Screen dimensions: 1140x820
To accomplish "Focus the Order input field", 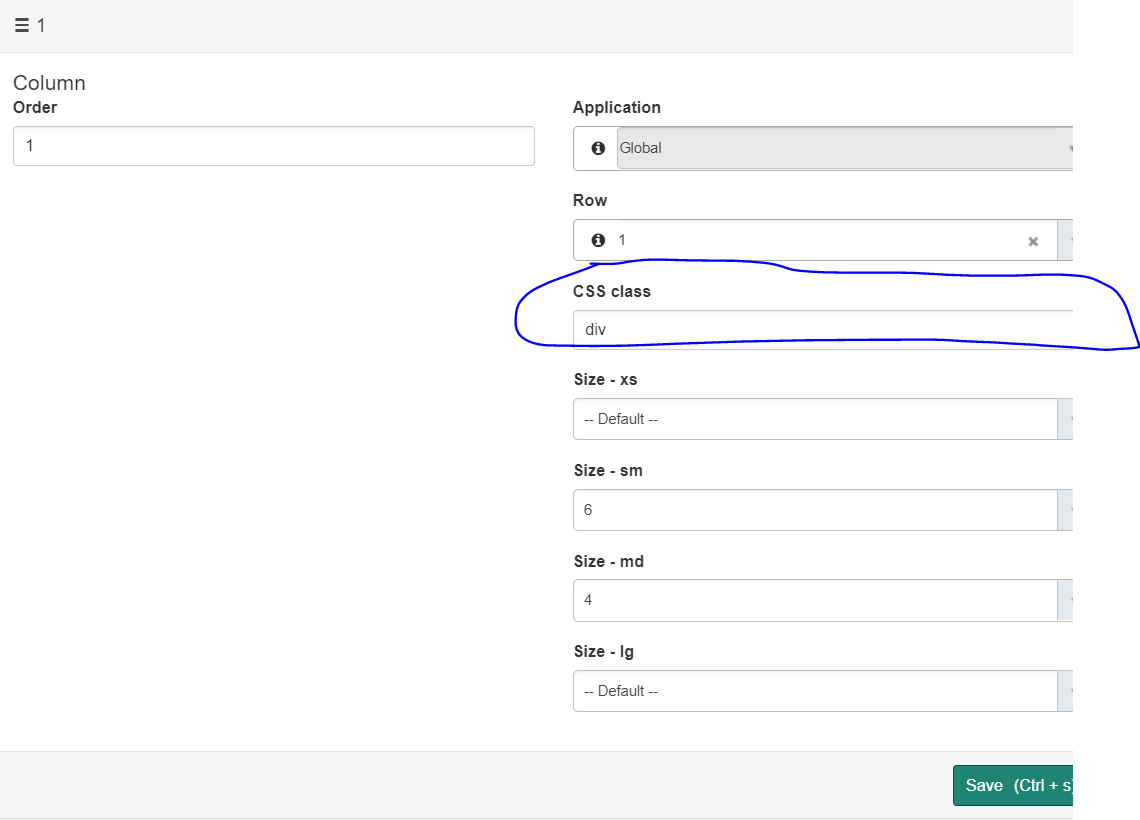I will (273, 146).
